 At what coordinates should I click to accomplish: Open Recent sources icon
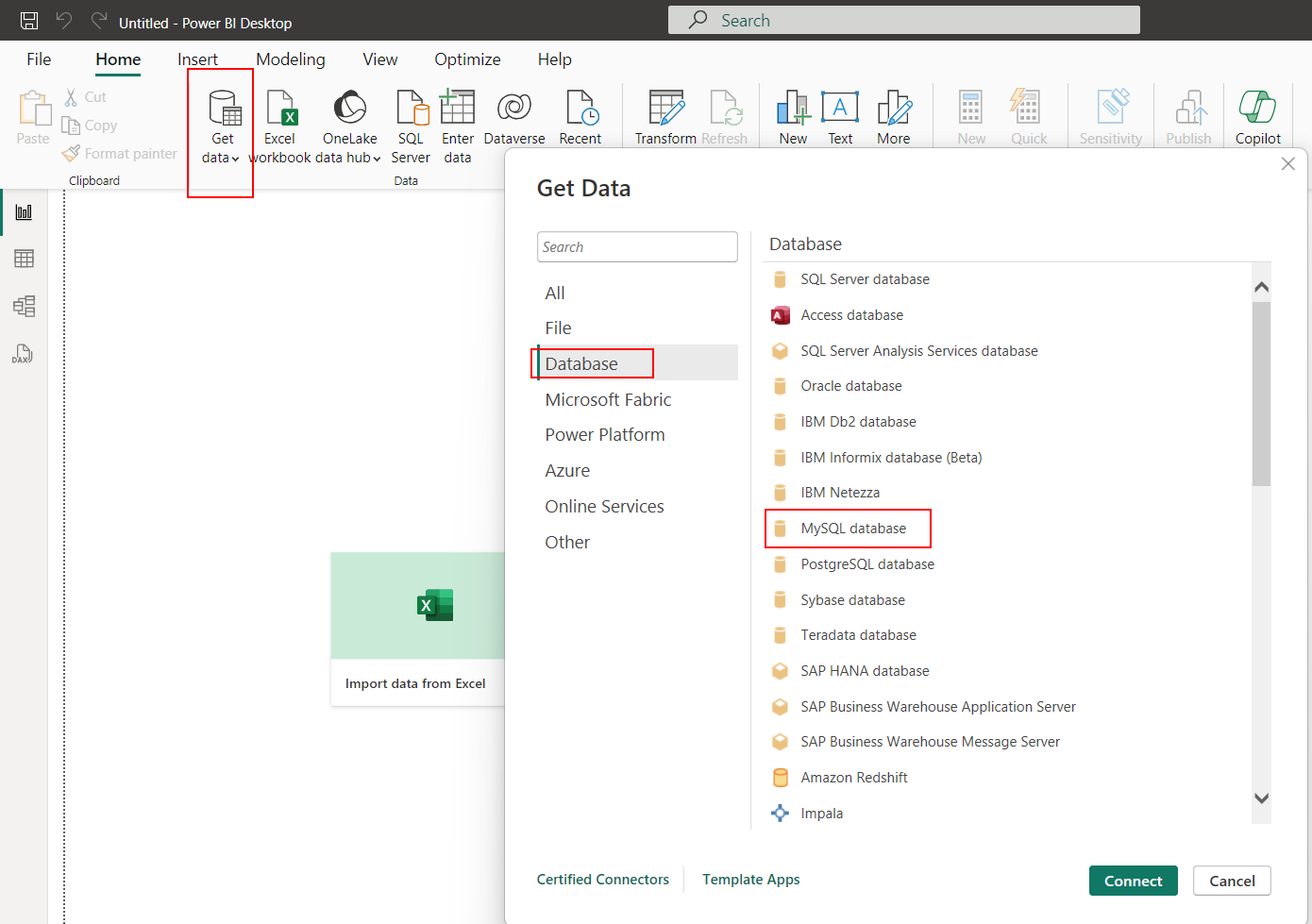point(580,108)
